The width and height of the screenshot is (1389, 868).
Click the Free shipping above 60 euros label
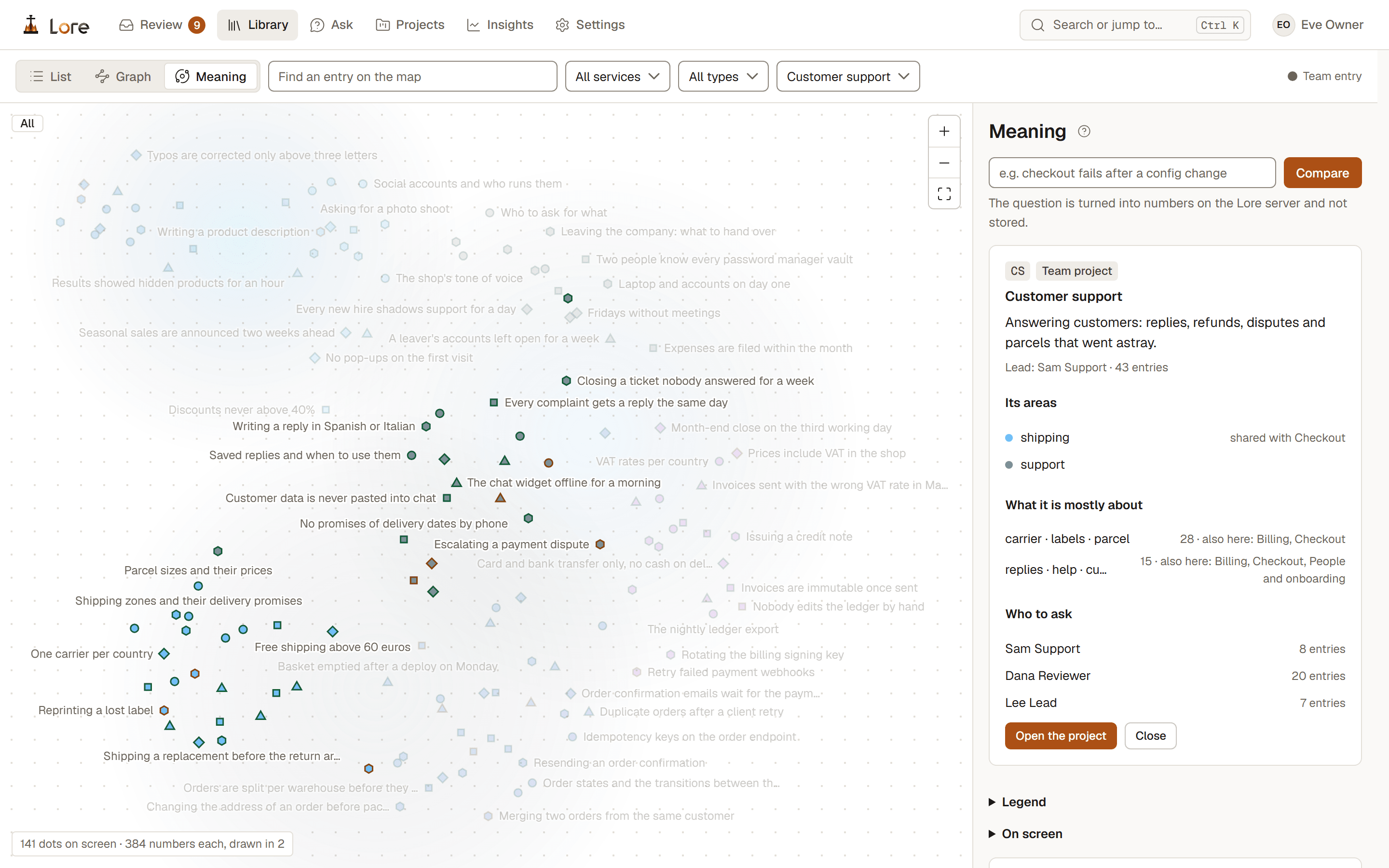pos(332,647)
